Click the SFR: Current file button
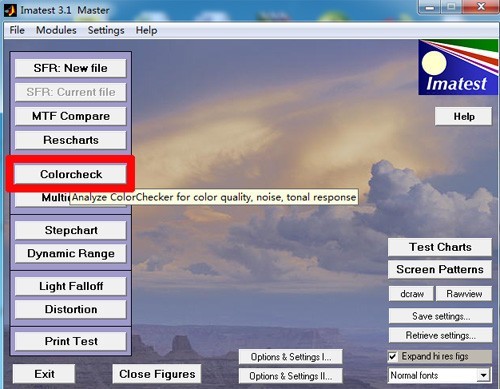The height and width of the screenshot is (389, 500). [71, 92]
